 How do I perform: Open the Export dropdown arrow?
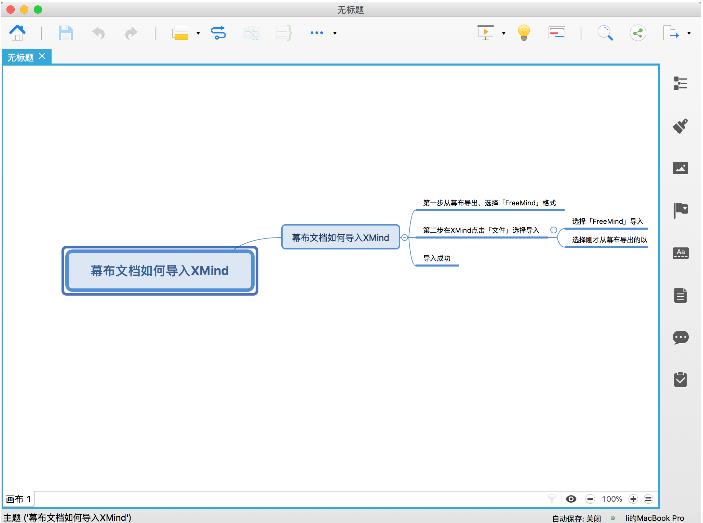688,33
